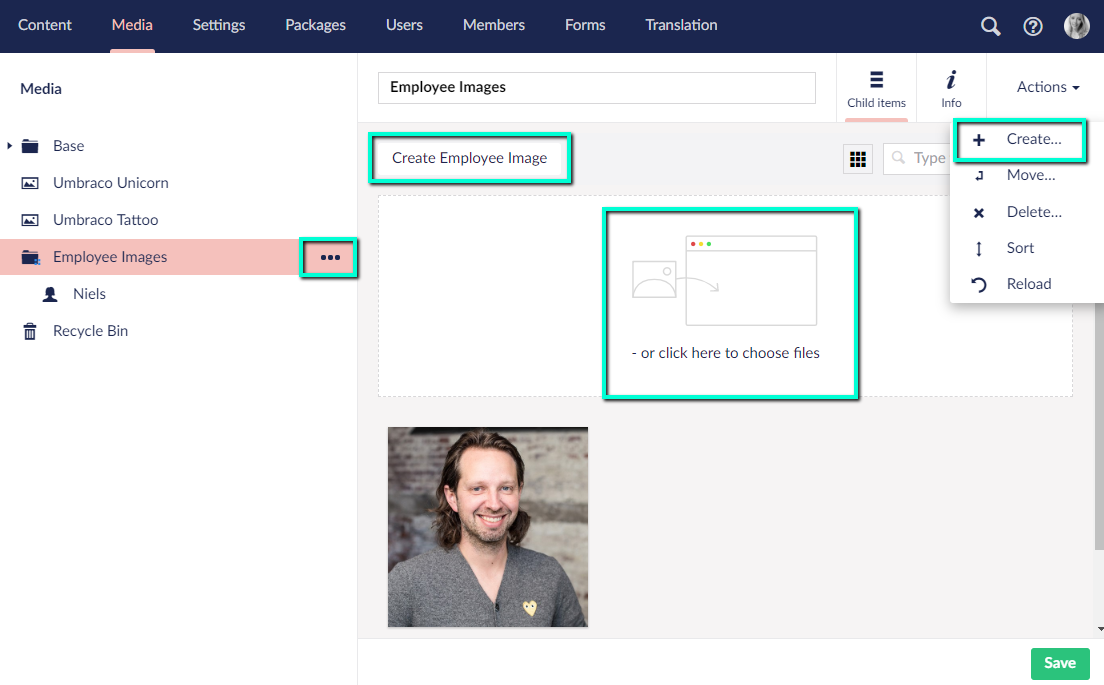The image size is (1104, 685).
Task: Click the Info italic i icon
Action: click(951, 80)
